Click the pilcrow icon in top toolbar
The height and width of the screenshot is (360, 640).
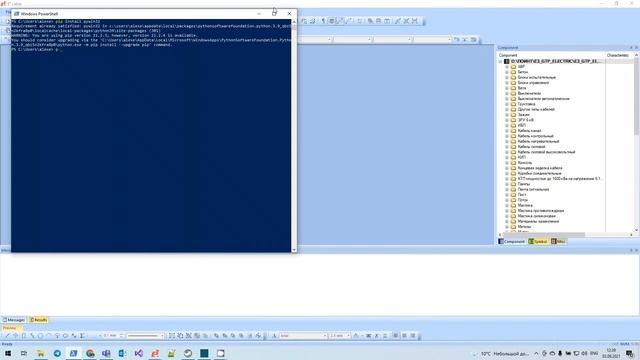(323, 21)
